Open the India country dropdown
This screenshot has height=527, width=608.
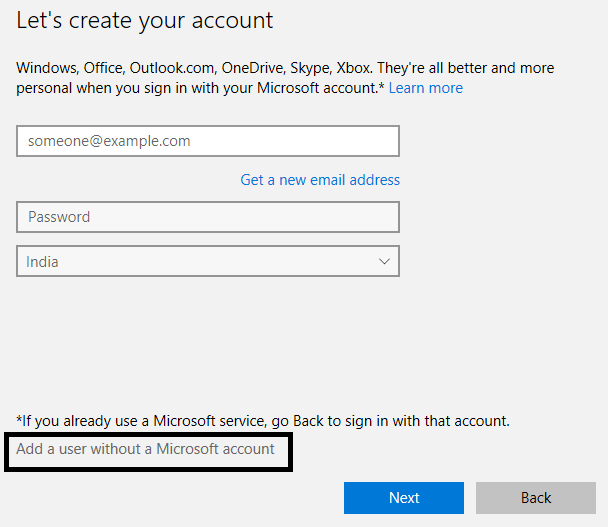208,261
